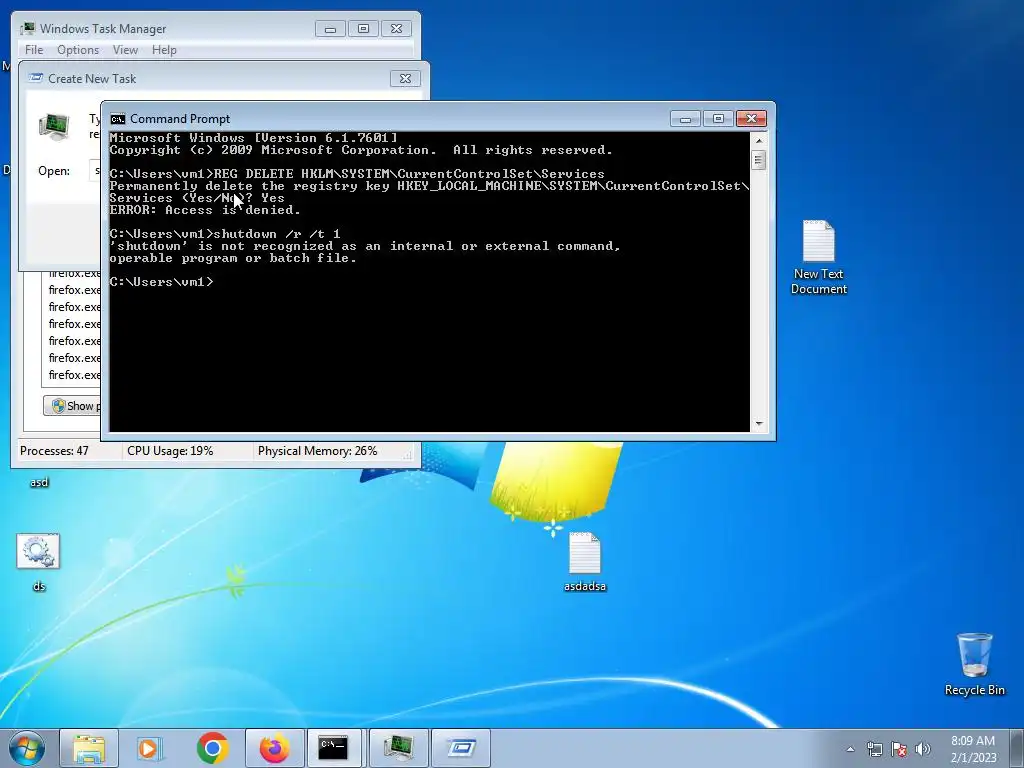Click the Show processes from all users button

click(72, 406)
